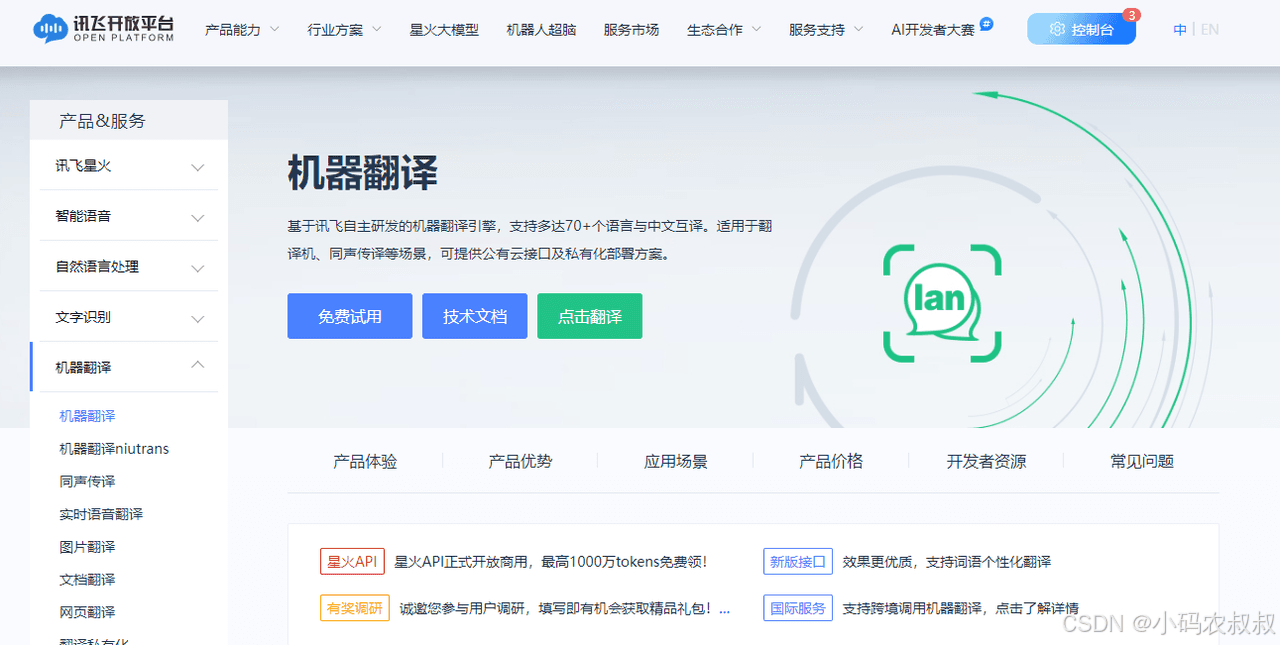Click the 产品&服务 sidebar header
This screenshot has height=645, width=1280.
pos(102,121)
